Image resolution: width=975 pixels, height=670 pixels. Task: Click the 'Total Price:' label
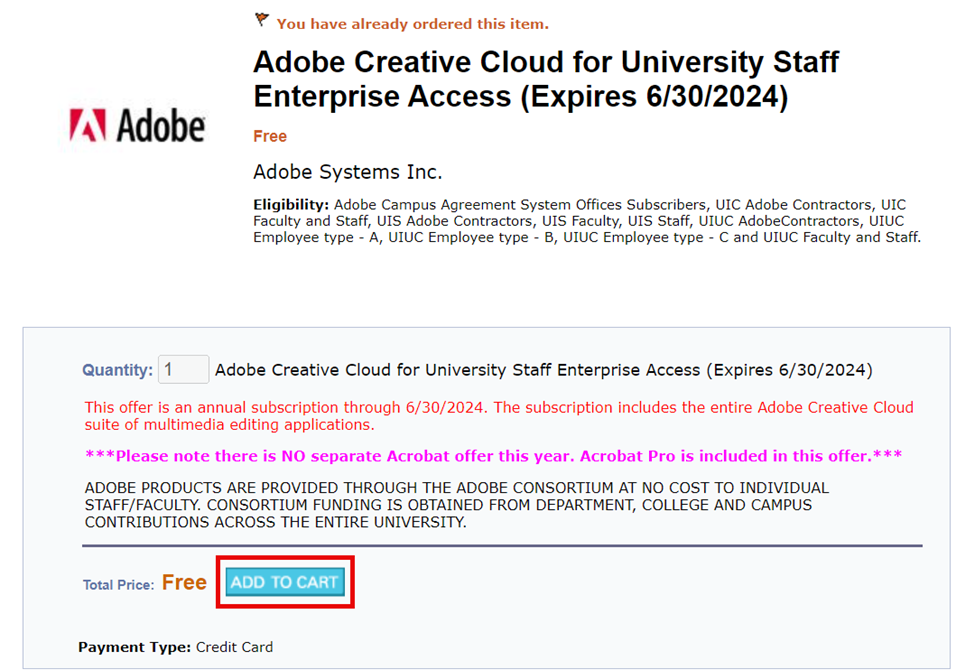[119, 585]
